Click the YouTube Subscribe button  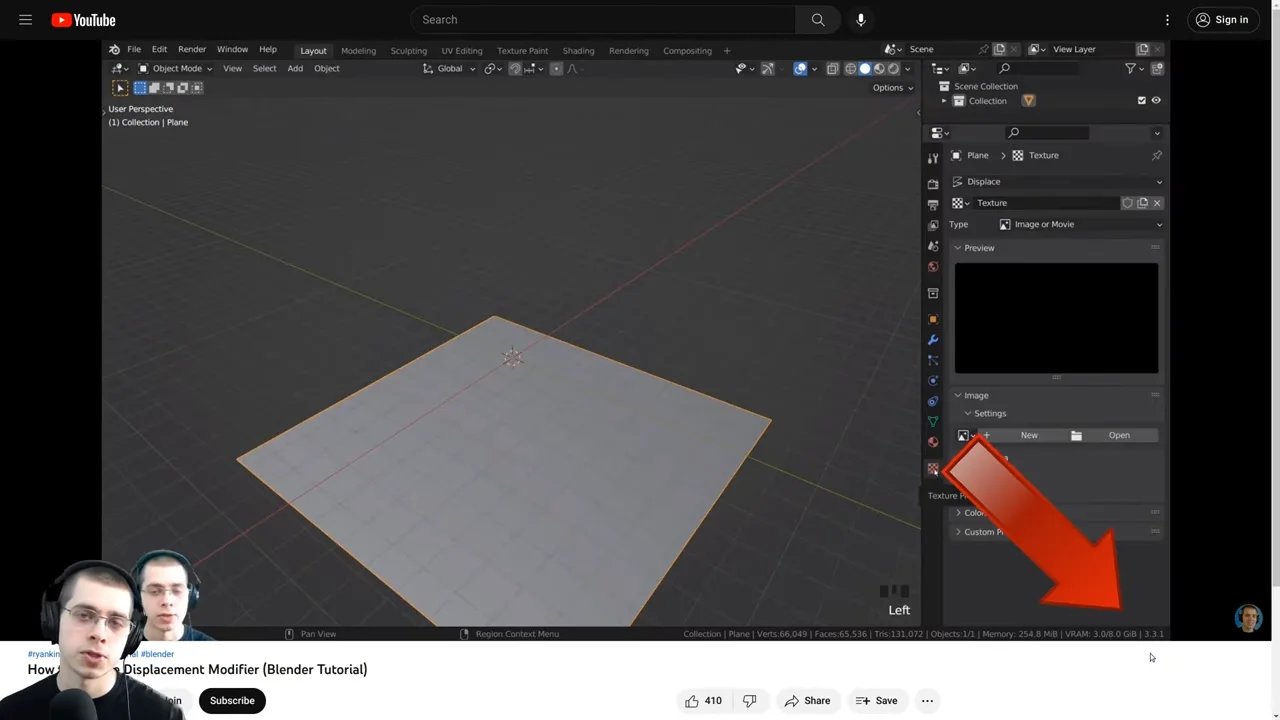[232, 700]
